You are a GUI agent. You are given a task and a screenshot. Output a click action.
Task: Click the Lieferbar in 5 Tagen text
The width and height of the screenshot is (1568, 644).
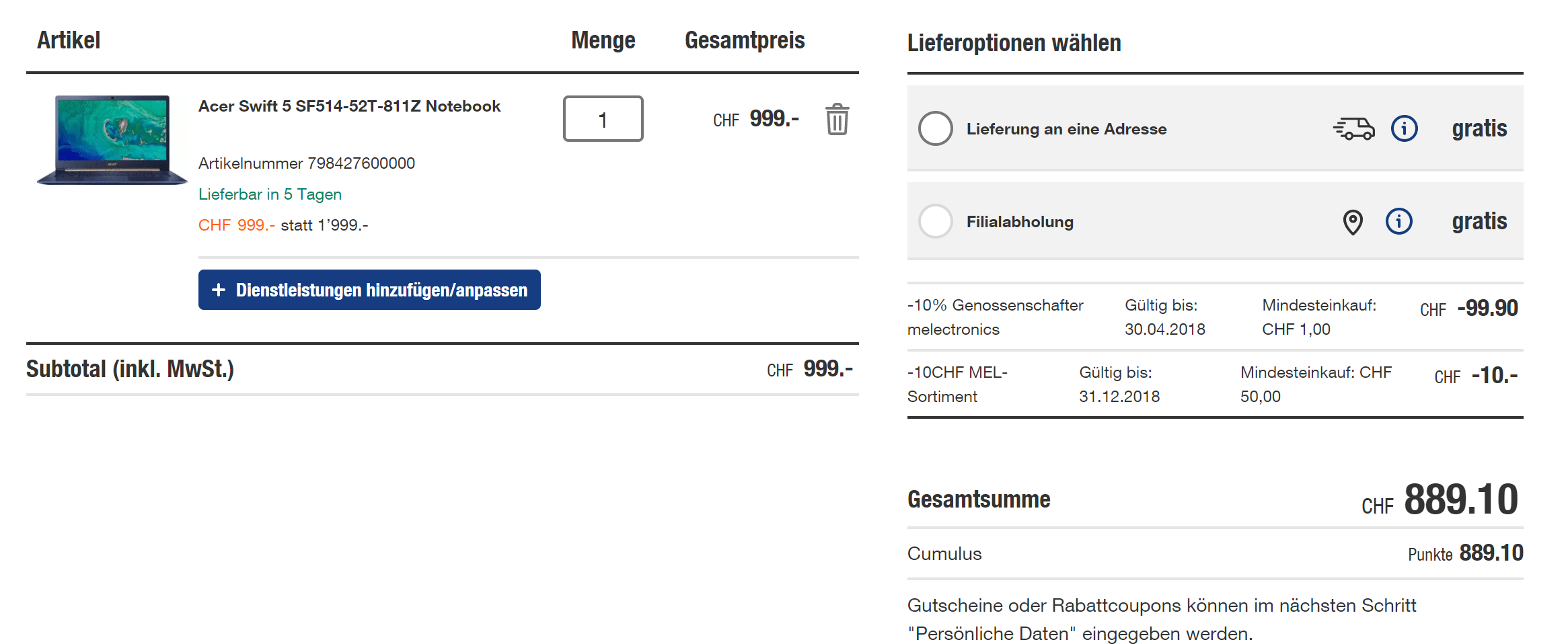(270, 194)
